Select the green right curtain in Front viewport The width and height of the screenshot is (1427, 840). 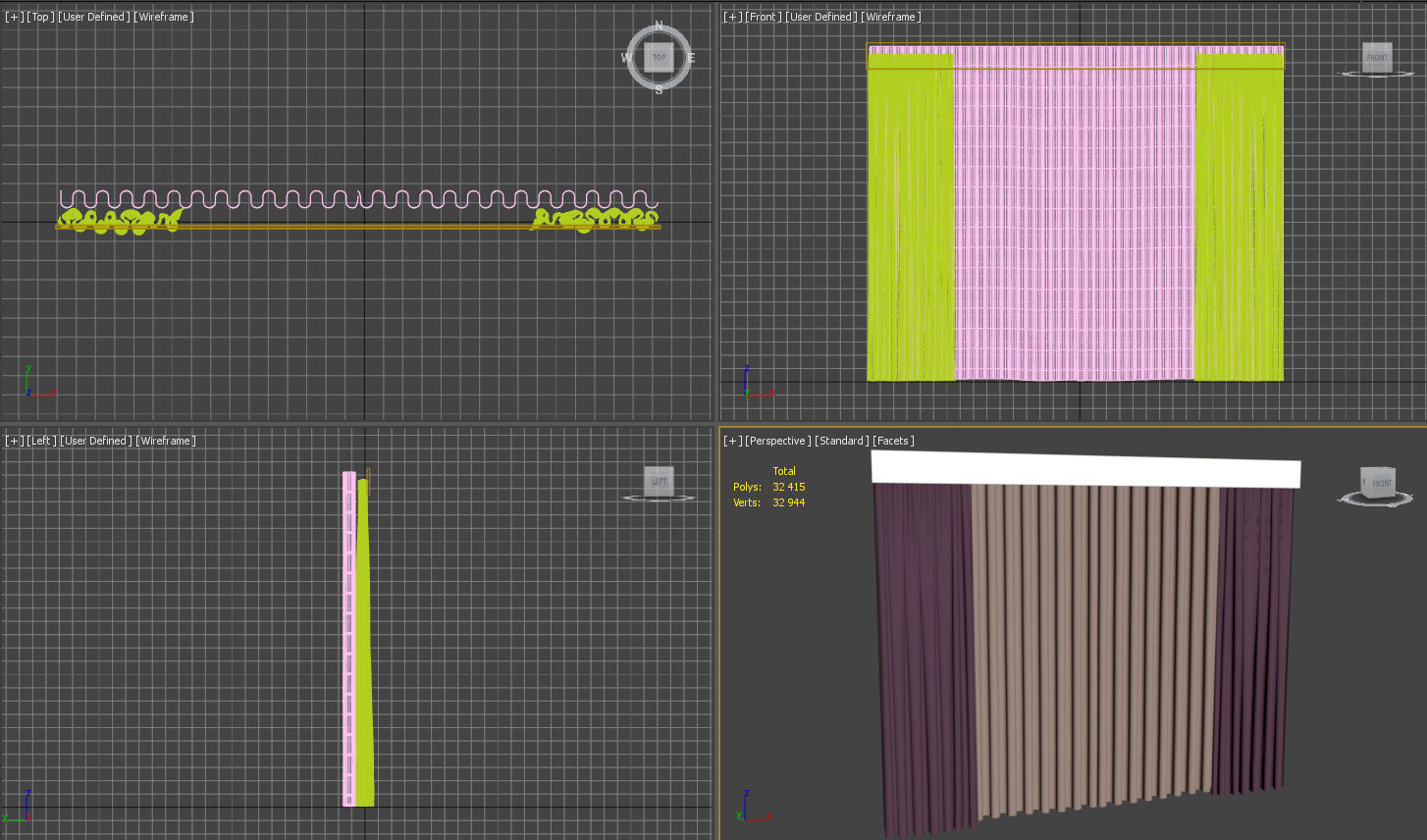click(x=1239, y=216)
